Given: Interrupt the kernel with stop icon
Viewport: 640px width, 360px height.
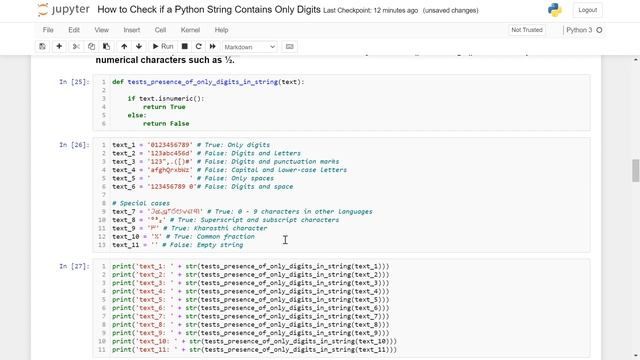Looking at the screenshot, I should (184, 47).
